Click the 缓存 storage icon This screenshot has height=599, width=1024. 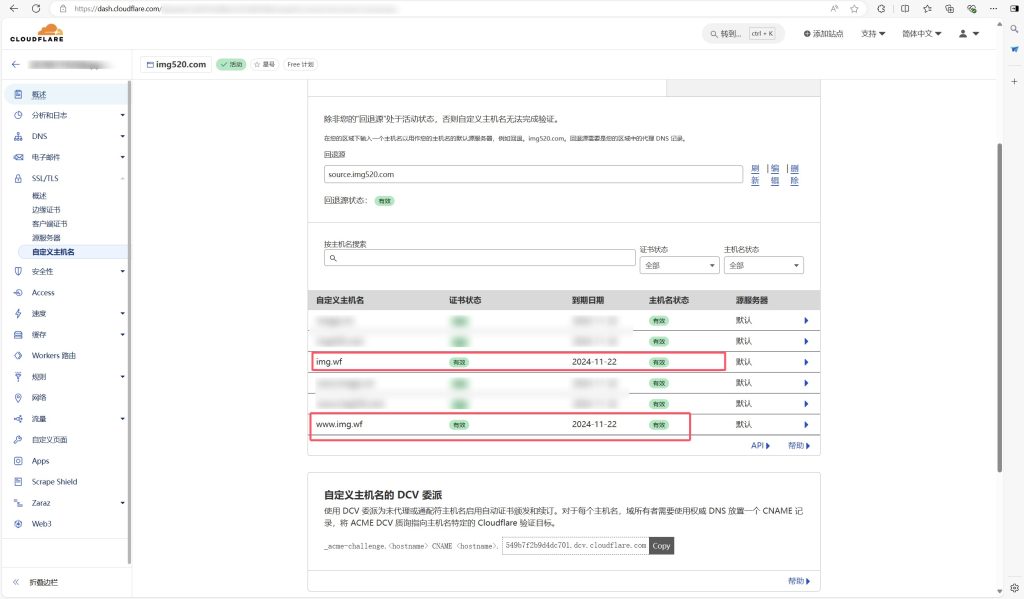tap(18, 334)
